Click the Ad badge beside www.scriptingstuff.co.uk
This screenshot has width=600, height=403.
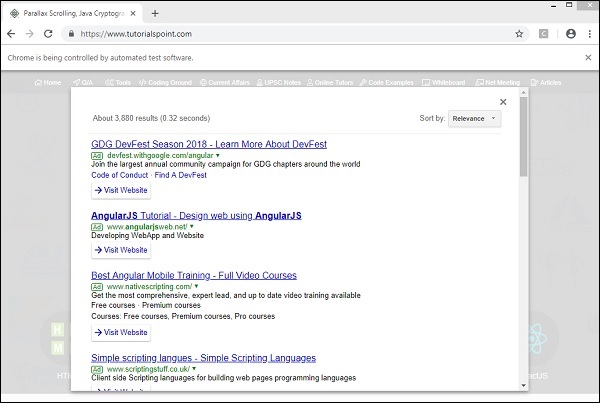pyautogui.click(x=97, y=369)
